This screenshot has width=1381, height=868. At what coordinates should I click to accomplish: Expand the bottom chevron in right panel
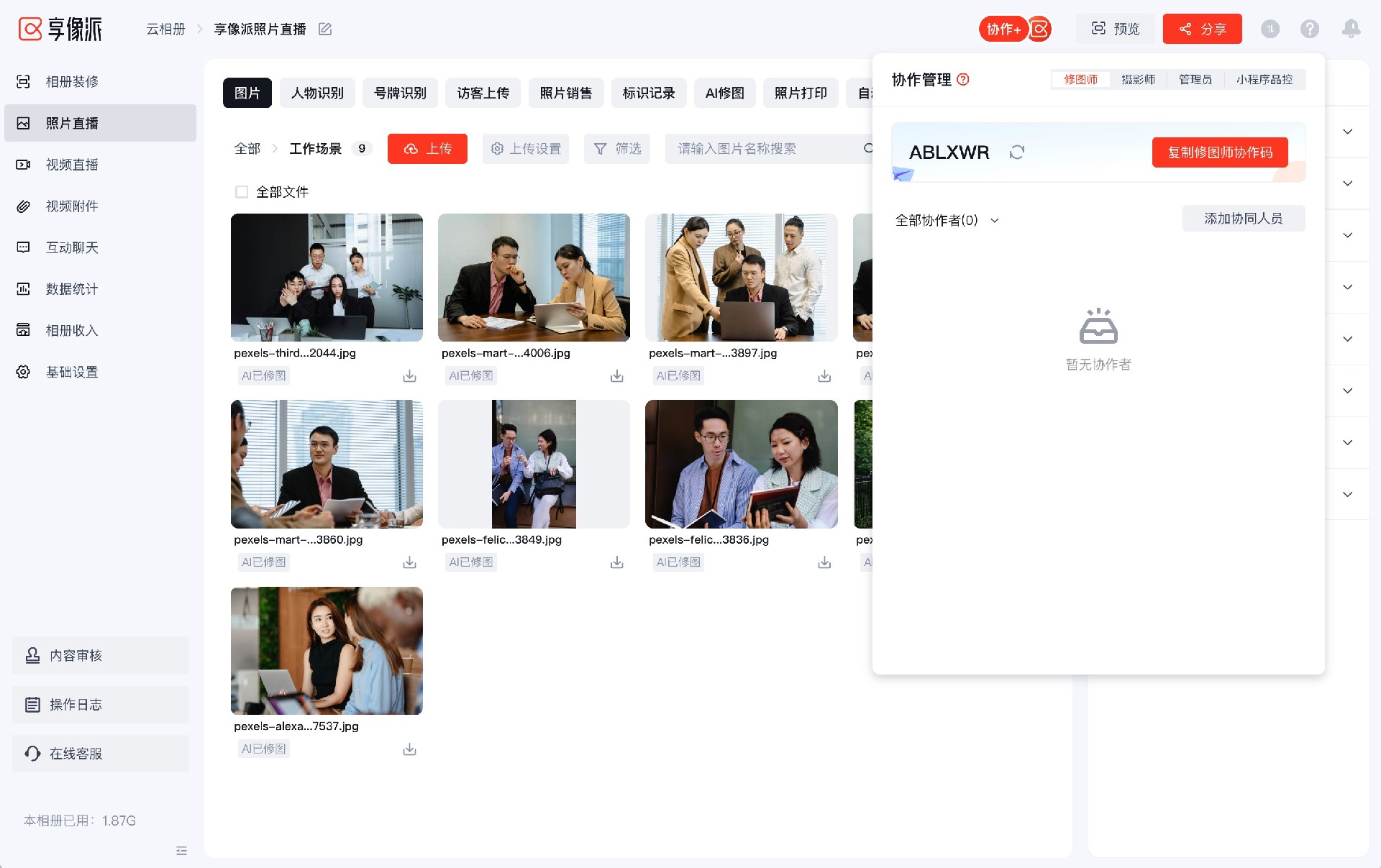click(x=1347, y=495)
